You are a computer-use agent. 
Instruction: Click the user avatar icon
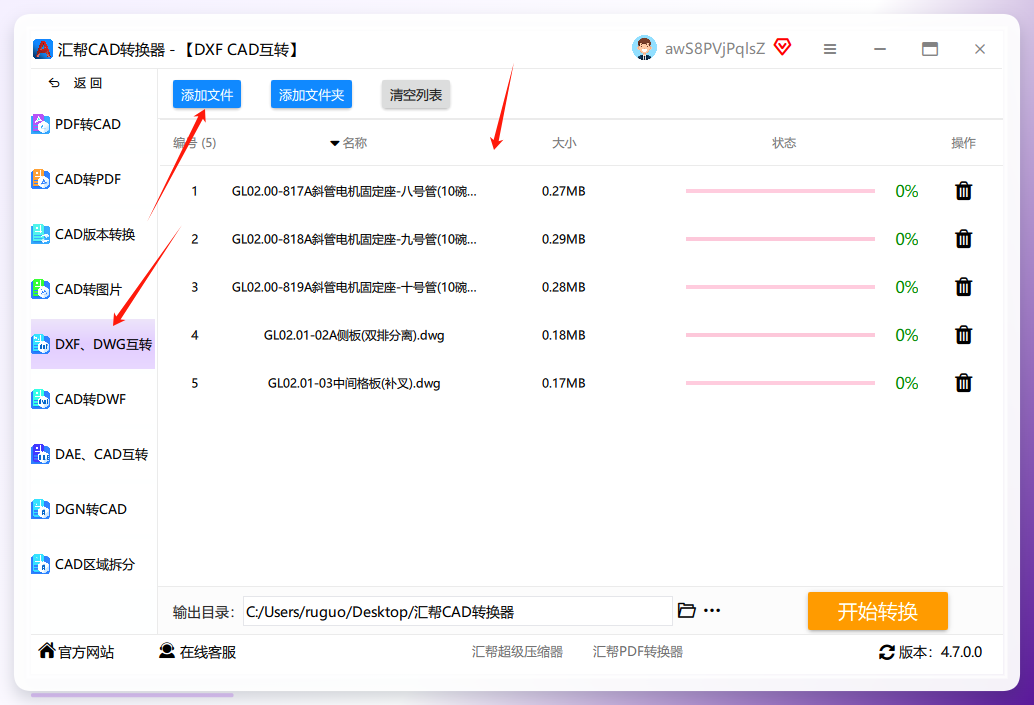click(x=644, y=48)
